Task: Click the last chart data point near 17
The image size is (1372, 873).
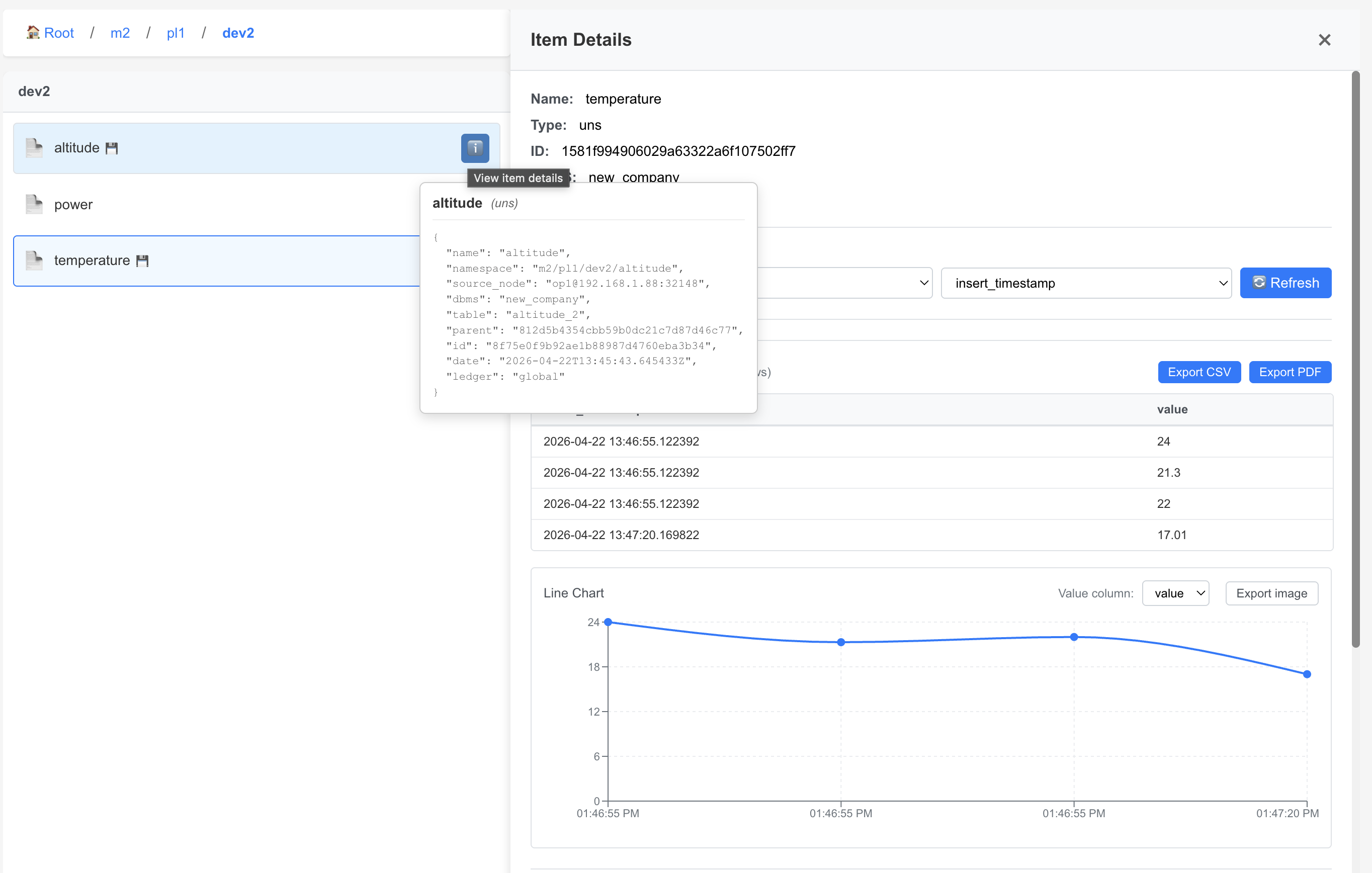Action: coord(1307,674)
